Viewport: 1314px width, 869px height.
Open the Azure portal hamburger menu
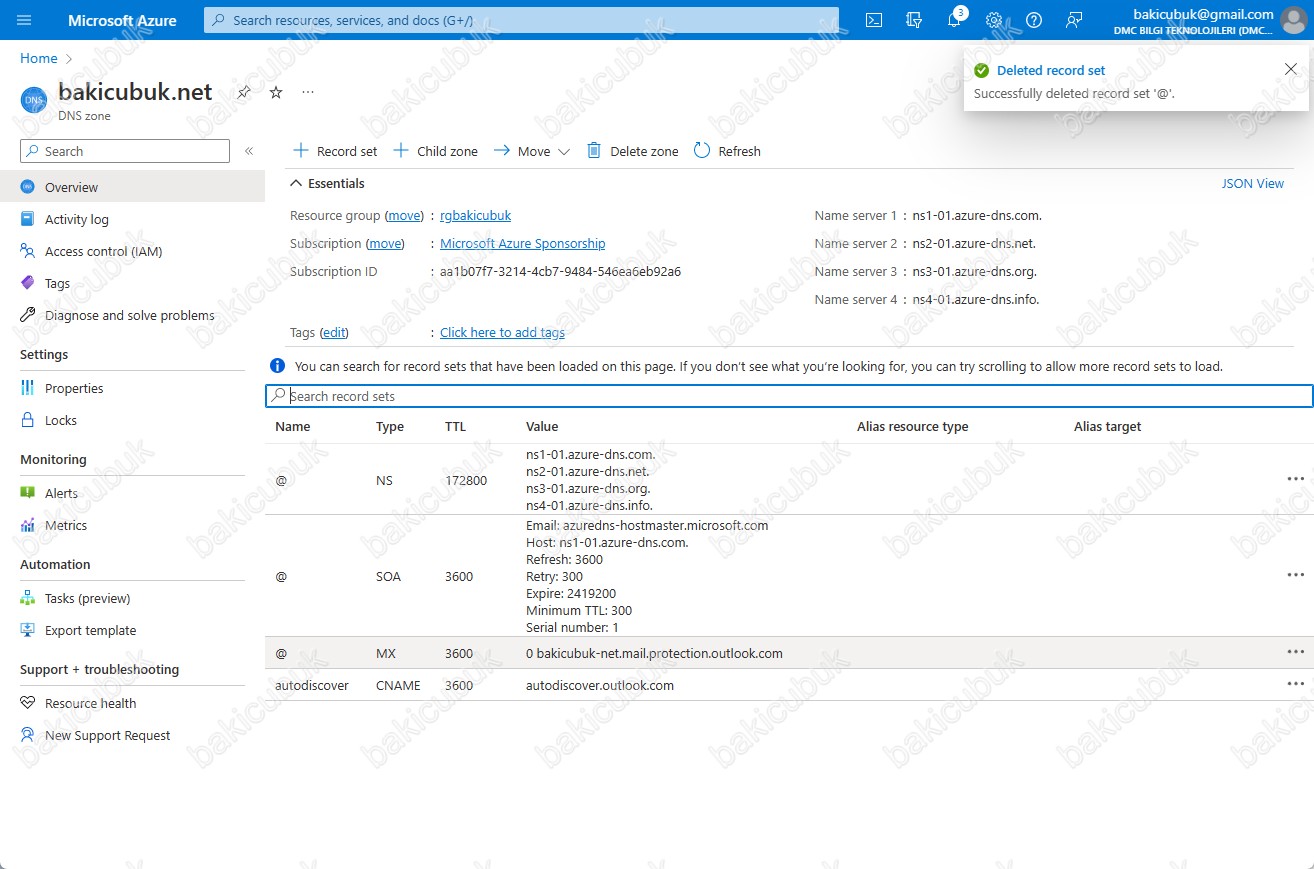(x=25, y=20)
